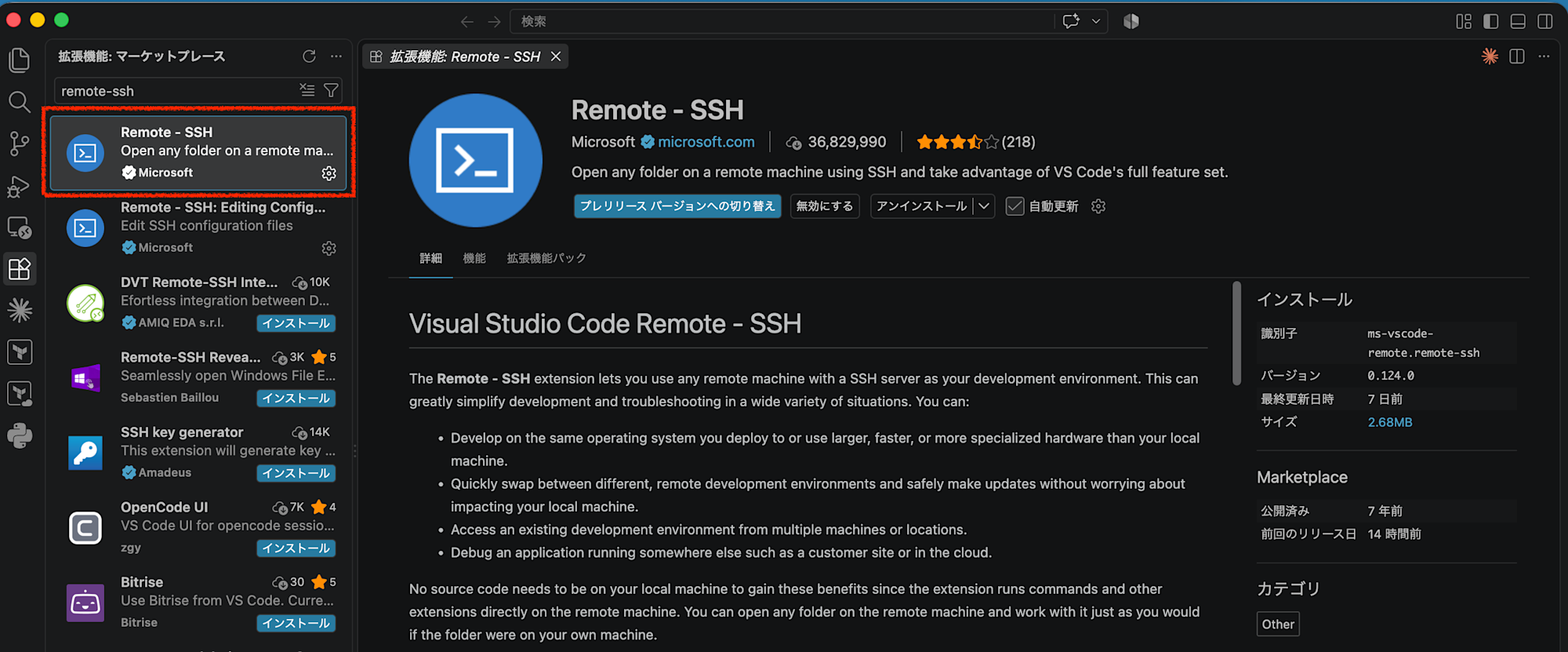The width and height of the screenshot is (1568, 652).
Task: Install the SSH key generator extension
Action: pyautogui.click(x=296, y=473)
